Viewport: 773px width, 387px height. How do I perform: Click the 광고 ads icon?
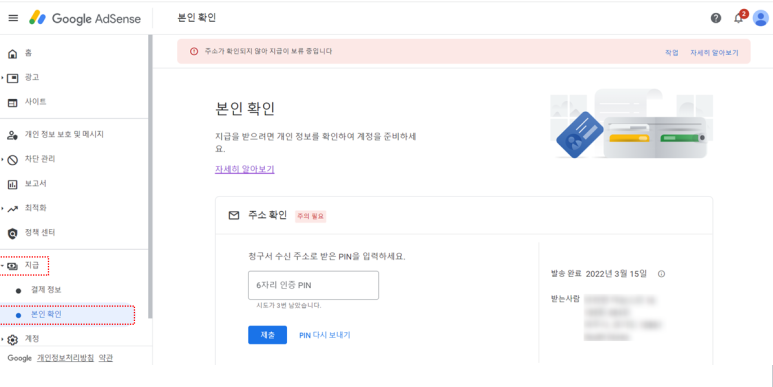tap(13, 78)
